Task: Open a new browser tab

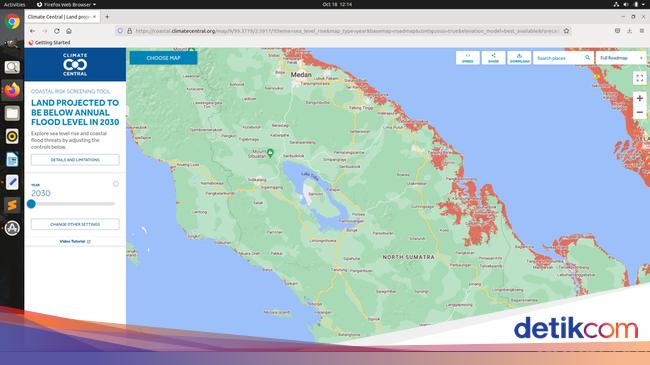Action: (x=107, y=17)
